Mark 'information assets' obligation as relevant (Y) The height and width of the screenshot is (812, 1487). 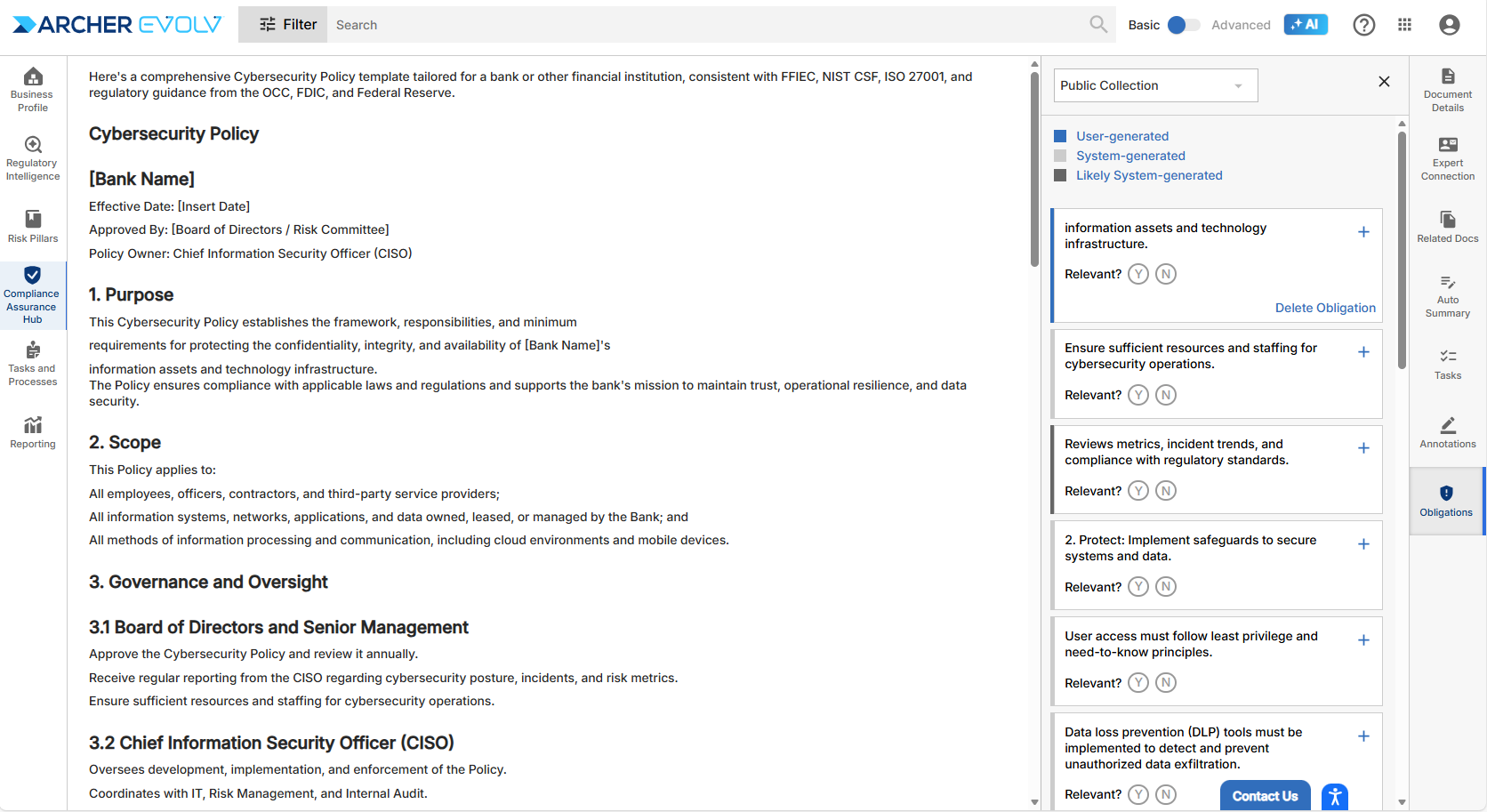click(x=1138, y=274)
